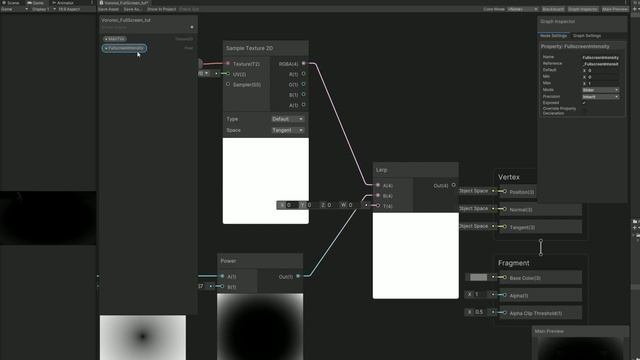640x360 pixels.
Task: Click the Tangent(3) port in the Vertex block
Action: (505, 227)
